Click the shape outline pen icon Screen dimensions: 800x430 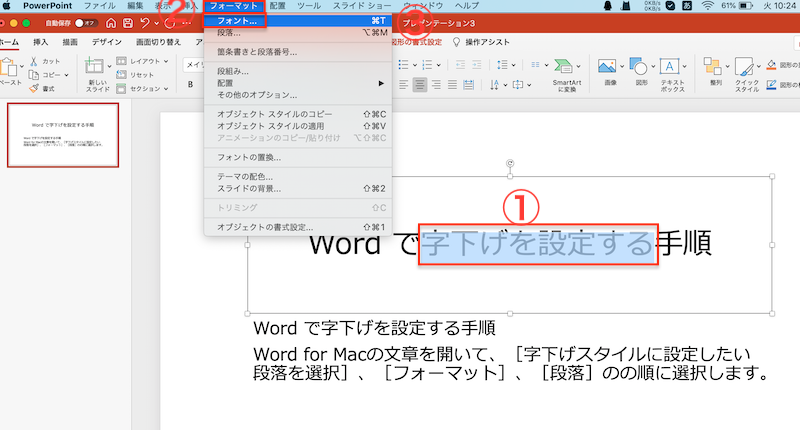point(771,84)
